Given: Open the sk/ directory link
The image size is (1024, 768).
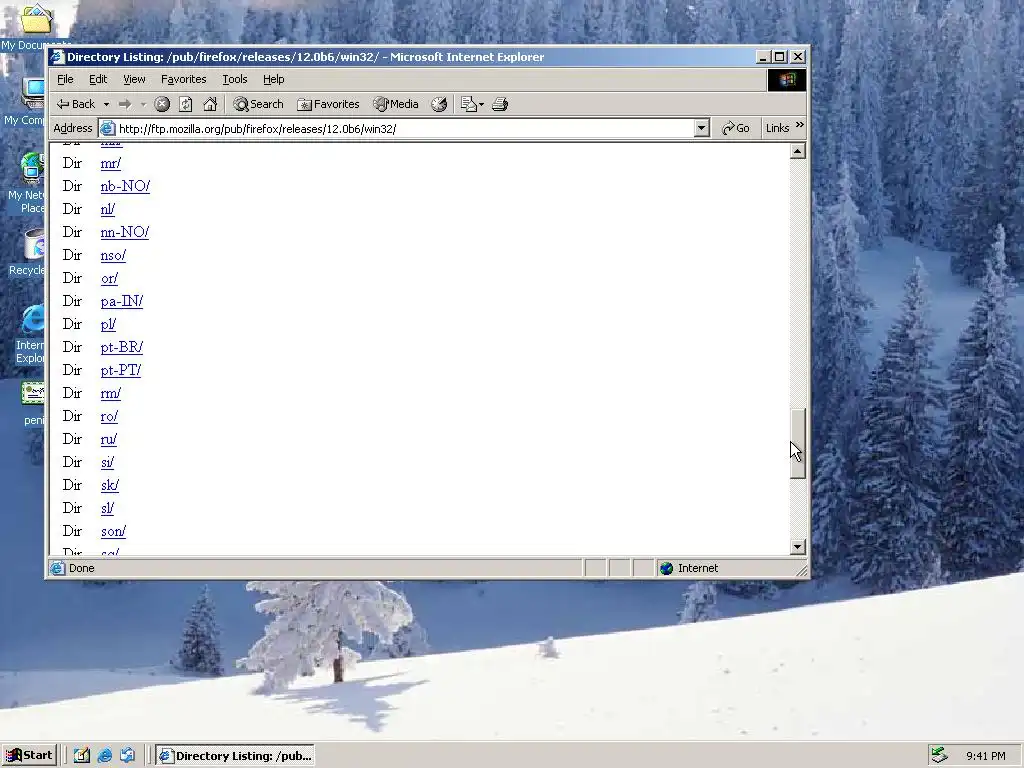Looking at the screenshot, I should pyautogui.click(x=110, y=485).
